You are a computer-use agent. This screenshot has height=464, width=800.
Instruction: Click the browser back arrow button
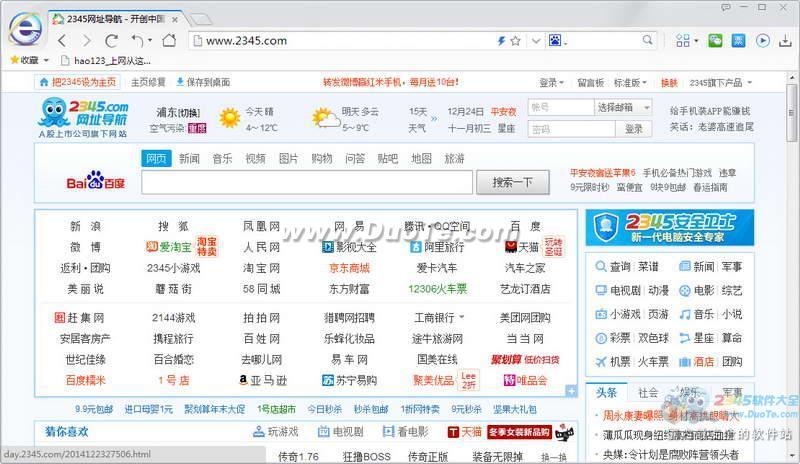pos(62,41)
